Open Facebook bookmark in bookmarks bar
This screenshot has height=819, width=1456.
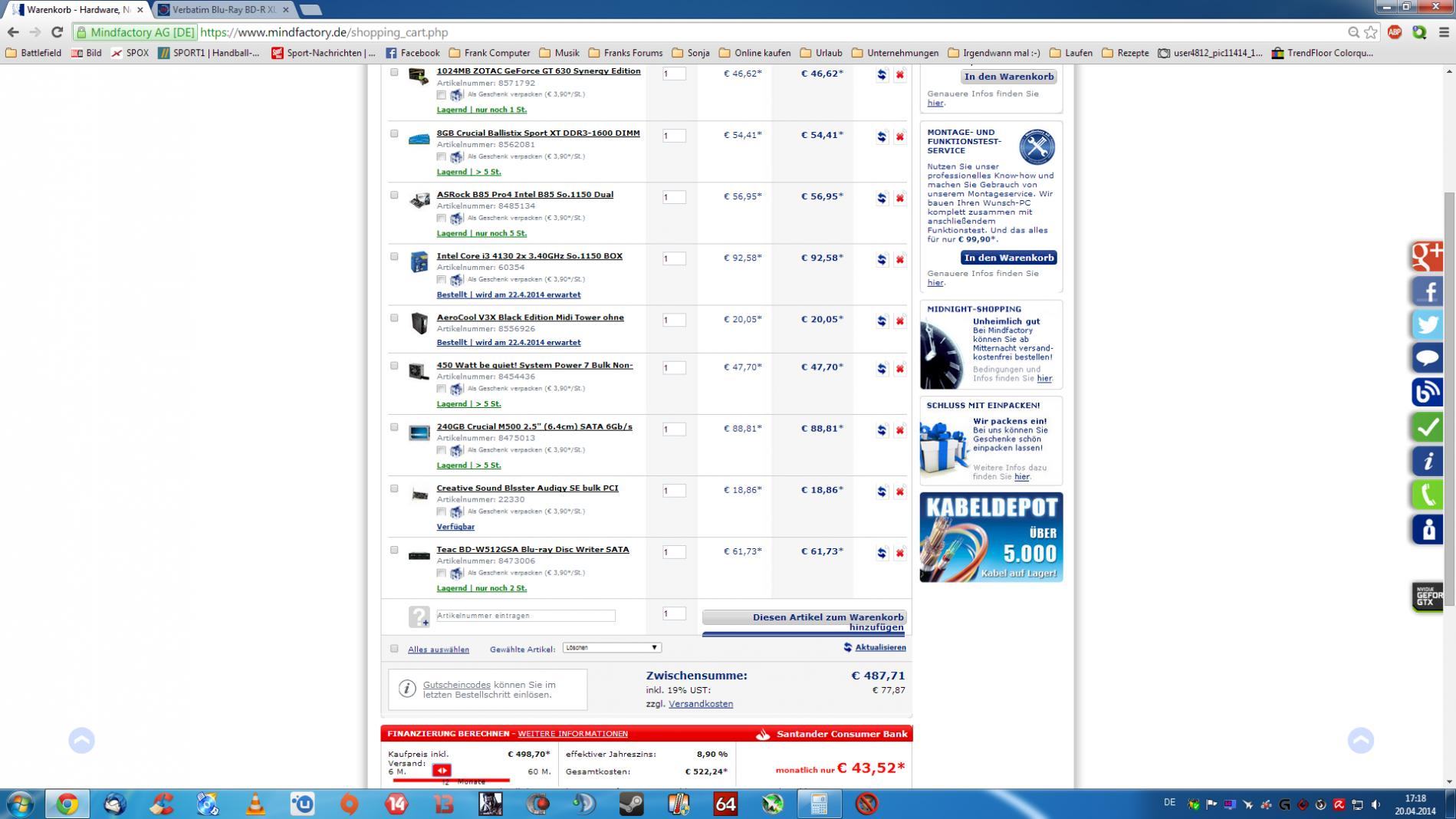pyautogui.click(x=412, y=53)
